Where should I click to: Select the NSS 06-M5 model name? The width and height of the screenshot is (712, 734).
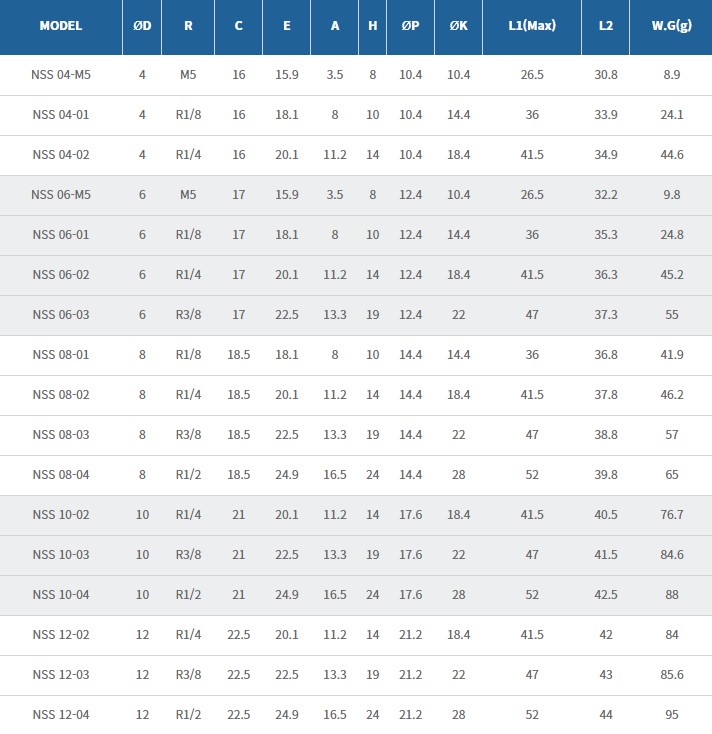coord(61,195)
